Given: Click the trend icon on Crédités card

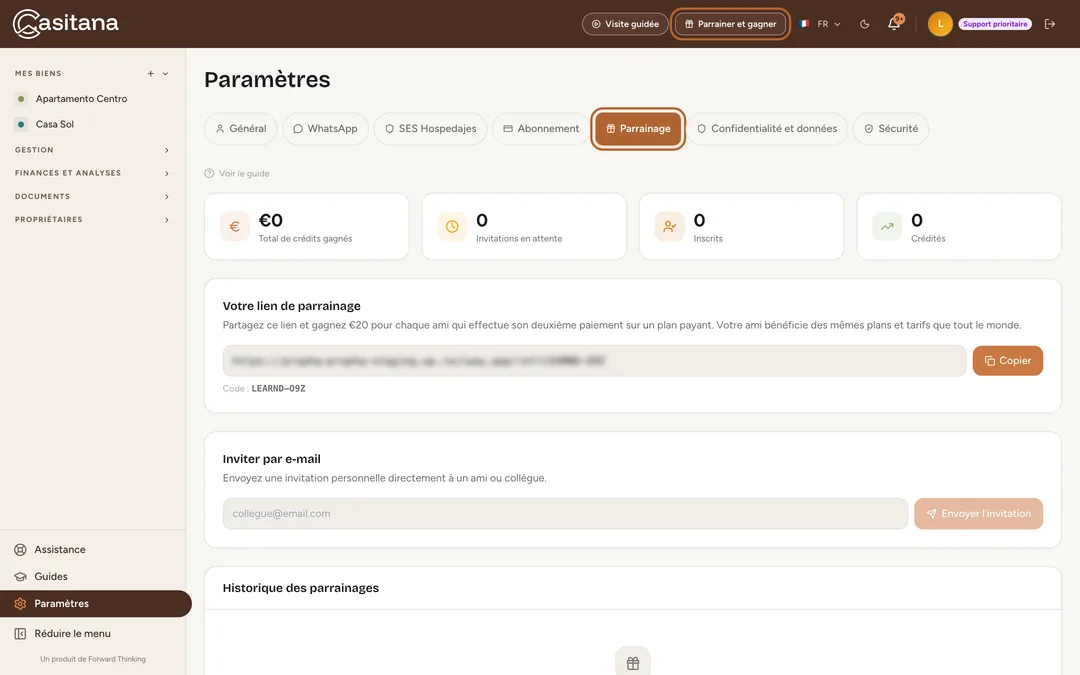Looking at the screenshot, I should click(x=887, y=227).
